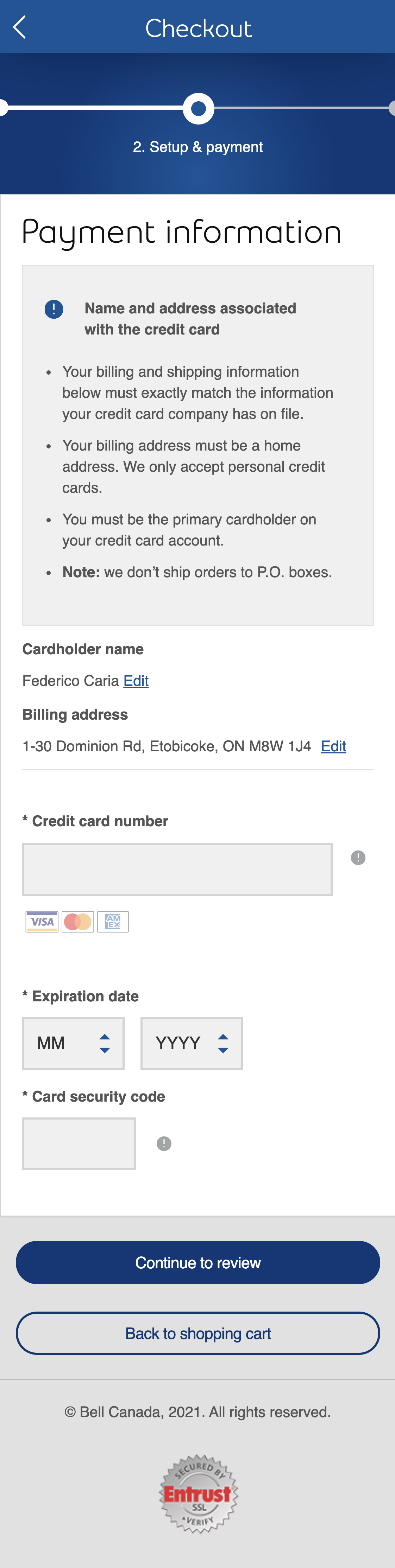Click the American Express logo

click(x=113, y=922)
